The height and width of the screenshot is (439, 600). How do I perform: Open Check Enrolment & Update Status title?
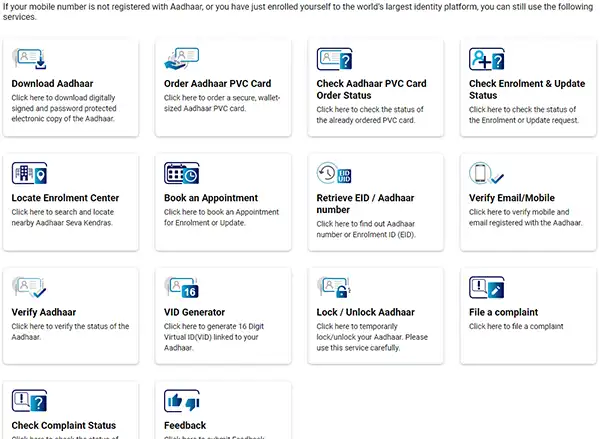pyautogui.click(x=527, y=89)
